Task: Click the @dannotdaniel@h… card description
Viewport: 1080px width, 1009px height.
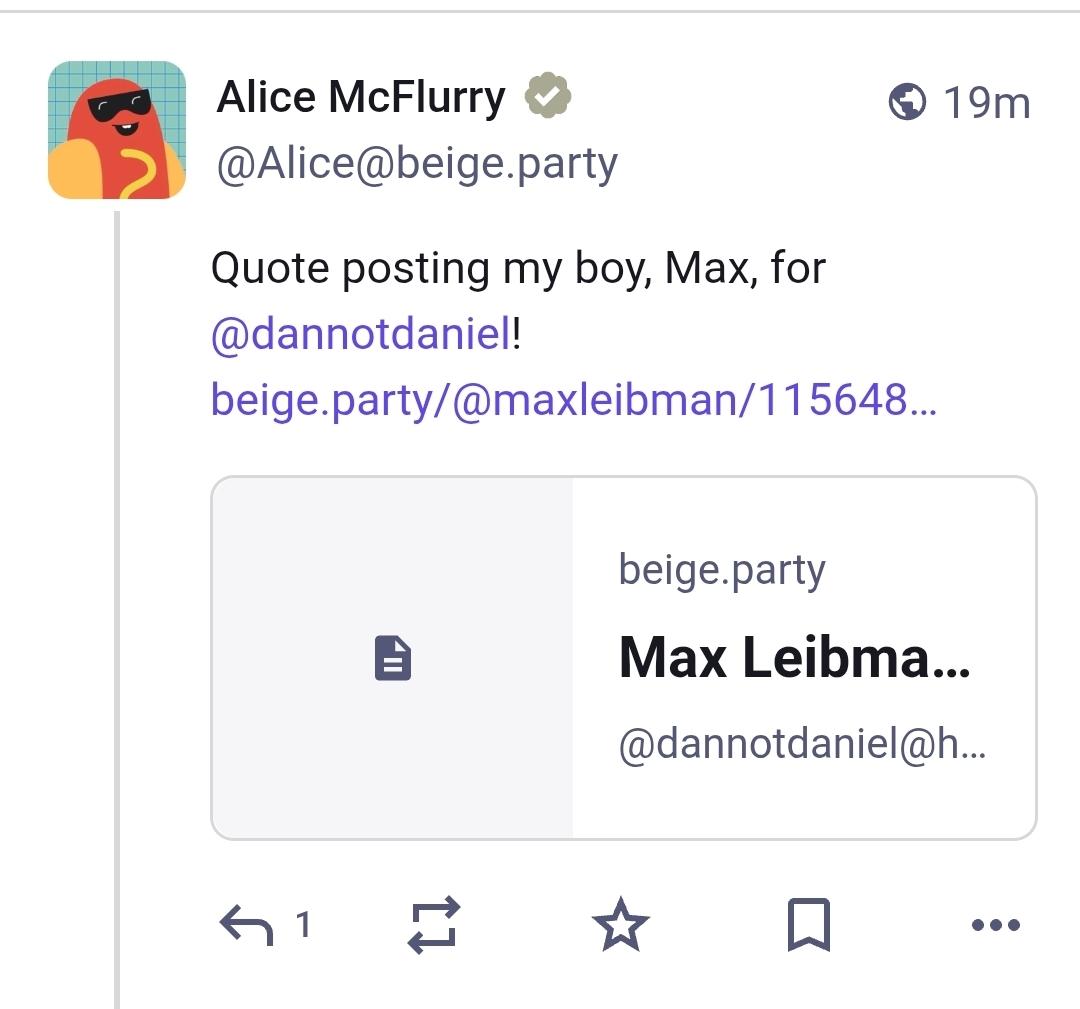Action: (802, 746)
